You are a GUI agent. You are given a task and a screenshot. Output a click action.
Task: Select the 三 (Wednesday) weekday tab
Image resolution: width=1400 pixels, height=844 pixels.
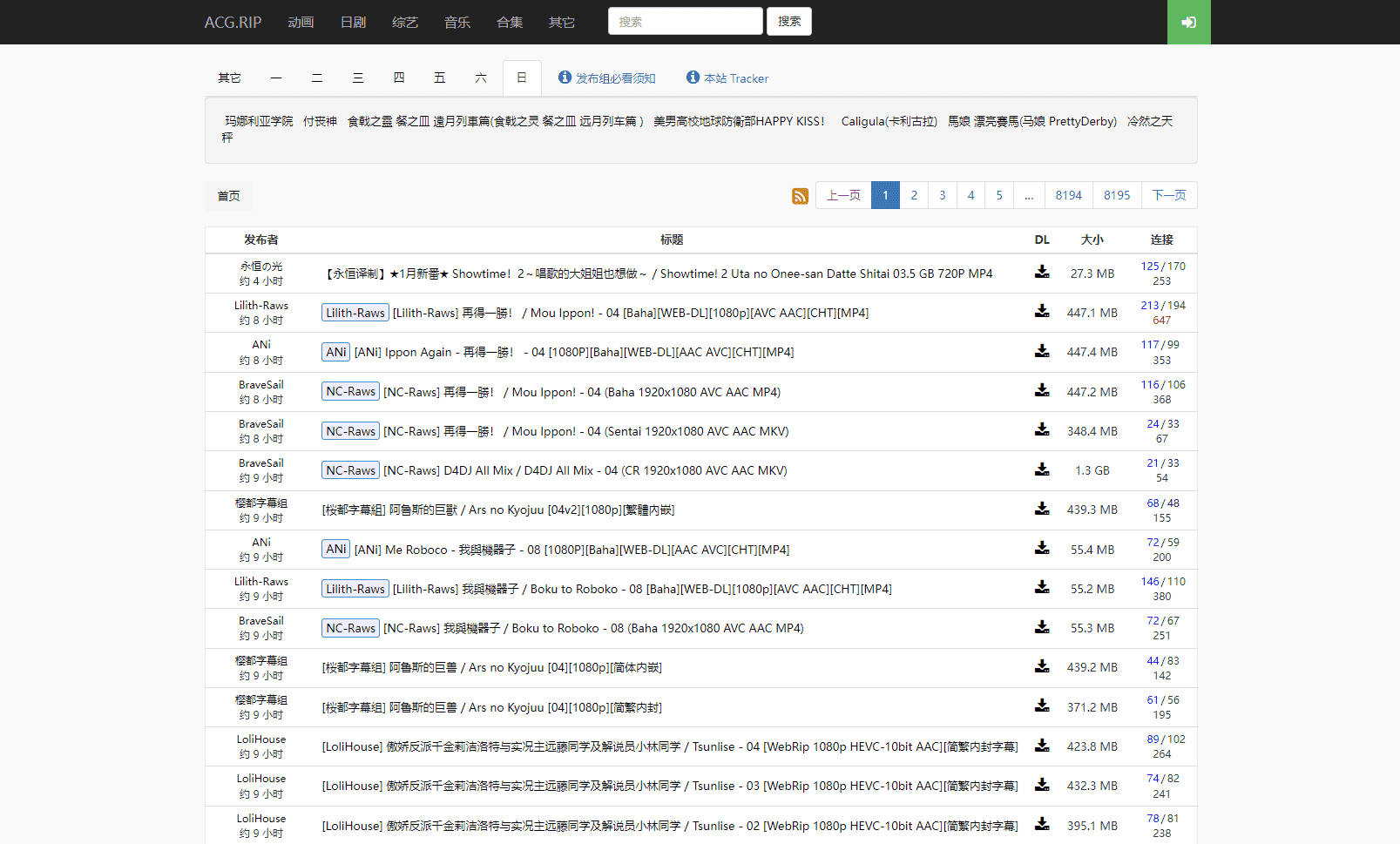click(x=358, y=78)
